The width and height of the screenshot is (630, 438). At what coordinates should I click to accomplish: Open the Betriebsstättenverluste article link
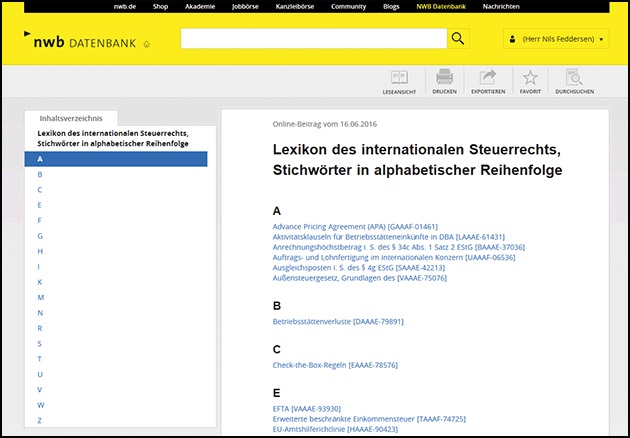click(338, 321)
